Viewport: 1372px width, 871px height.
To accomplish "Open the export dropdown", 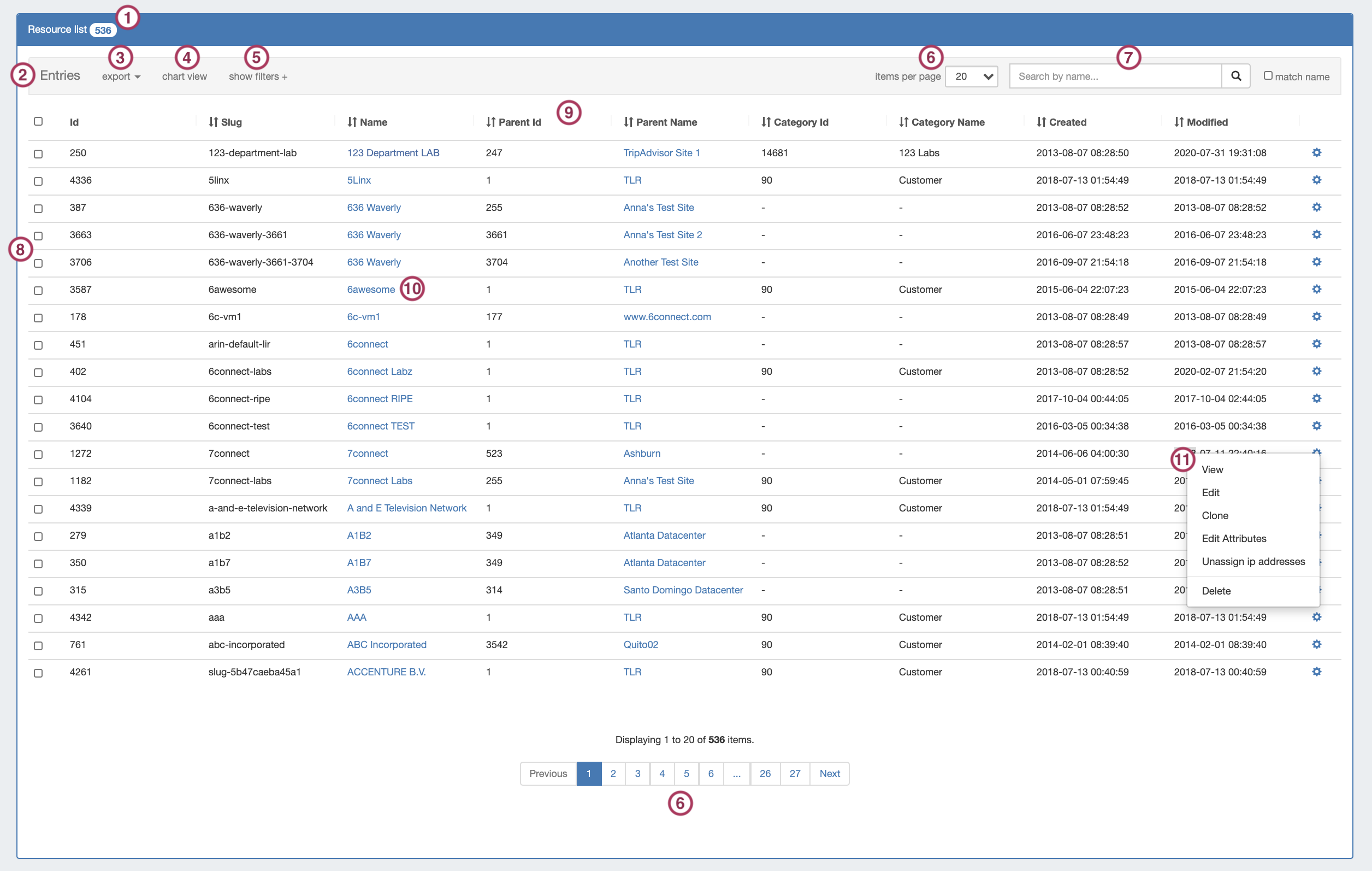I will [121, 76].
